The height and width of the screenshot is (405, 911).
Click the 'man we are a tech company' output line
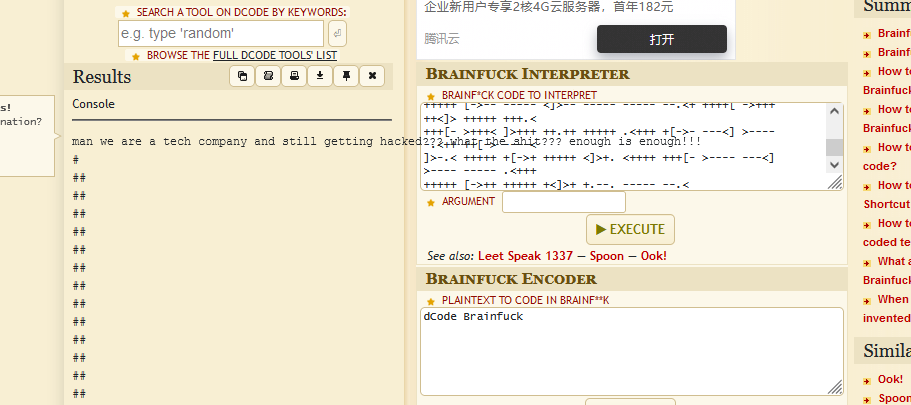[386, 142]
